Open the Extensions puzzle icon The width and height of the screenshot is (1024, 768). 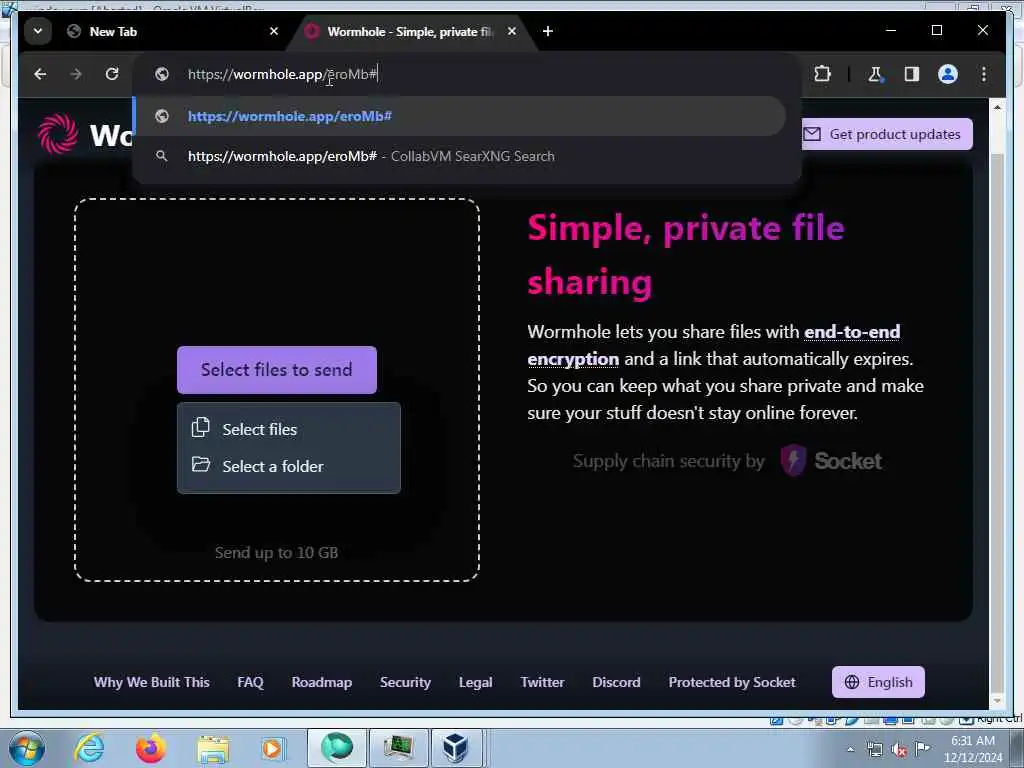click(x=822, y=74)
